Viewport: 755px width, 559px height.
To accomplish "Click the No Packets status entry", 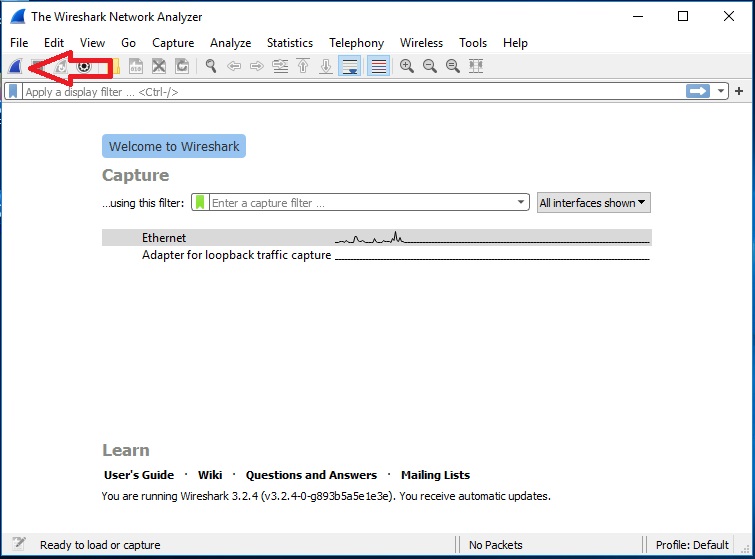I will pyautogui.click(x=495, y=545).
